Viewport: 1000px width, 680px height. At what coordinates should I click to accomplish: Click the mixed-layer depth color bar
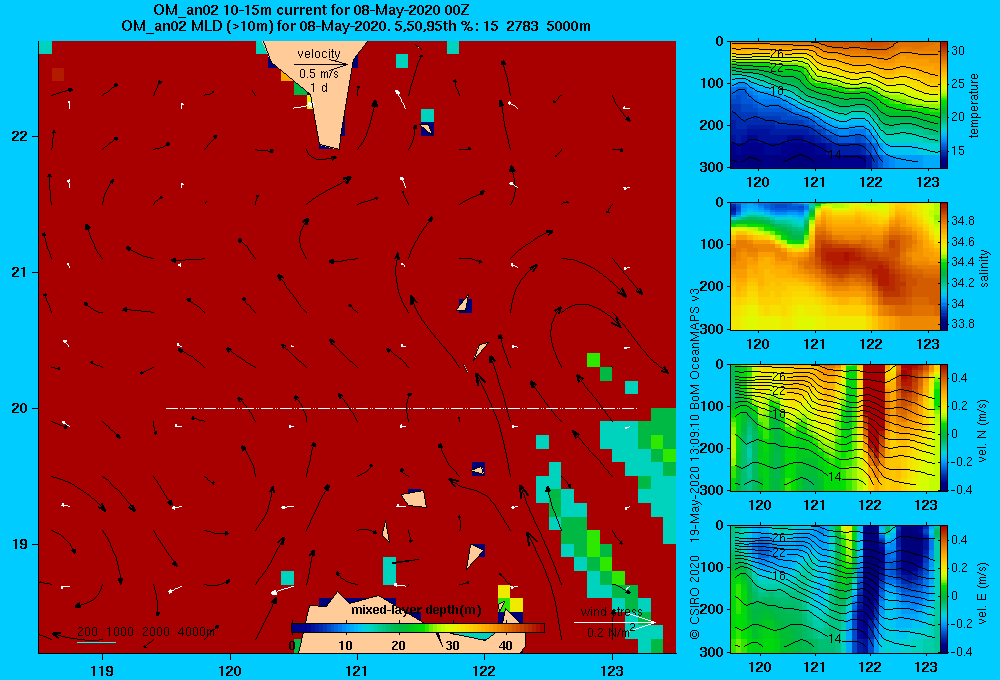(418, 628)
